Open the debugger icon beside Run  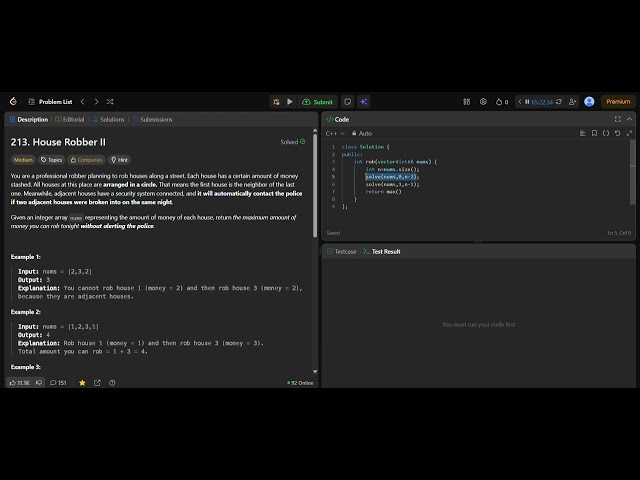tap(276, 102)
